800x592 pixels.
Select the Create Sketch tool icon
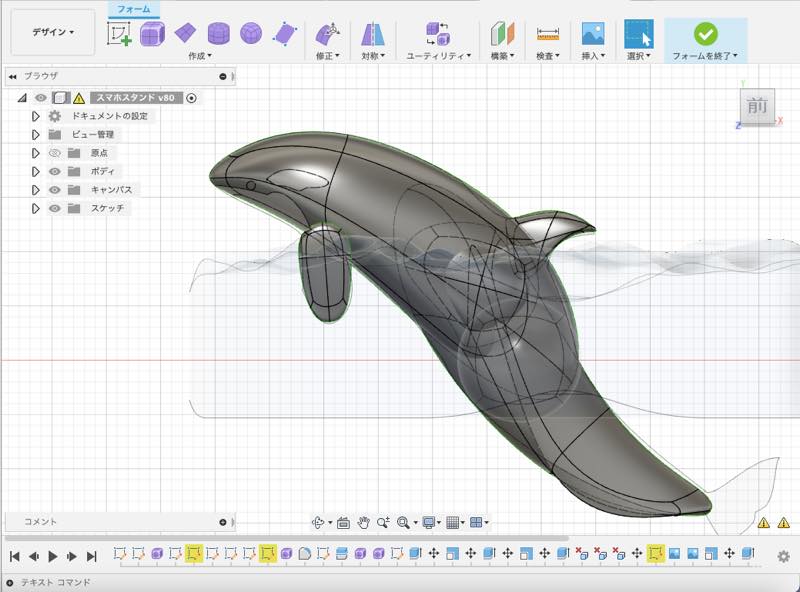click(120, 34)
